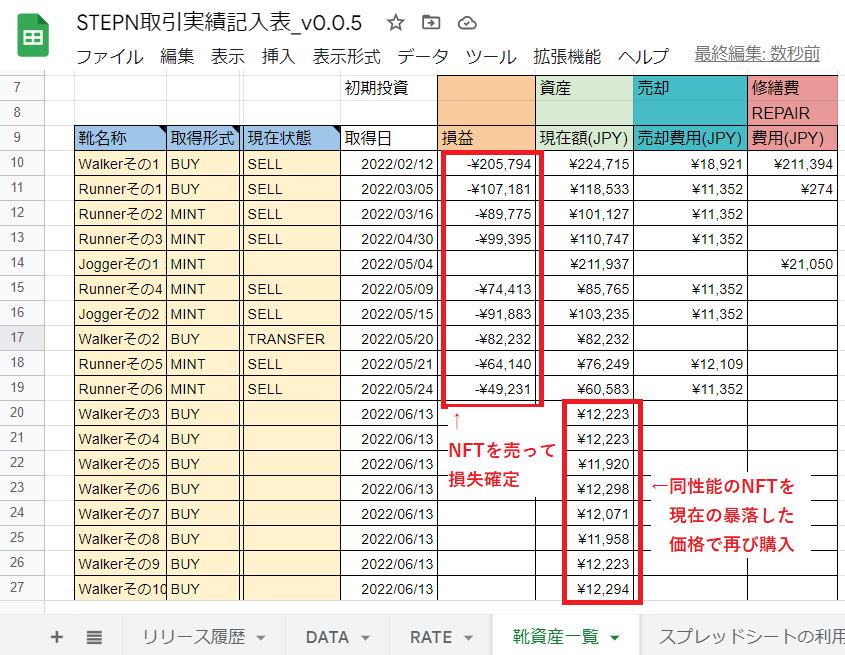Open dropdown arrow on RATE tab

coord(468,638)
